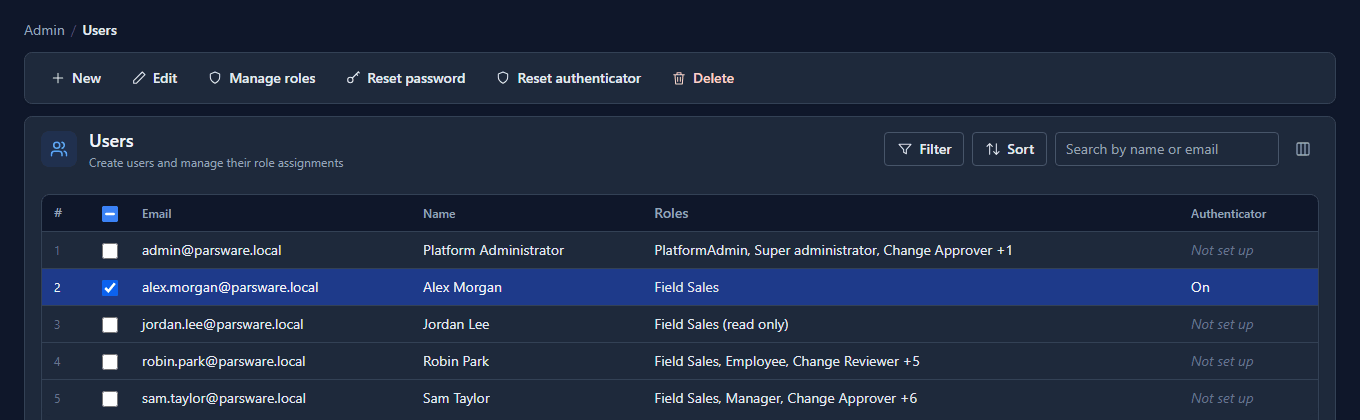This screenshot has width=1360, height=420.
Task: Click Reset authenticator button
Action: (x=569, y=78)
